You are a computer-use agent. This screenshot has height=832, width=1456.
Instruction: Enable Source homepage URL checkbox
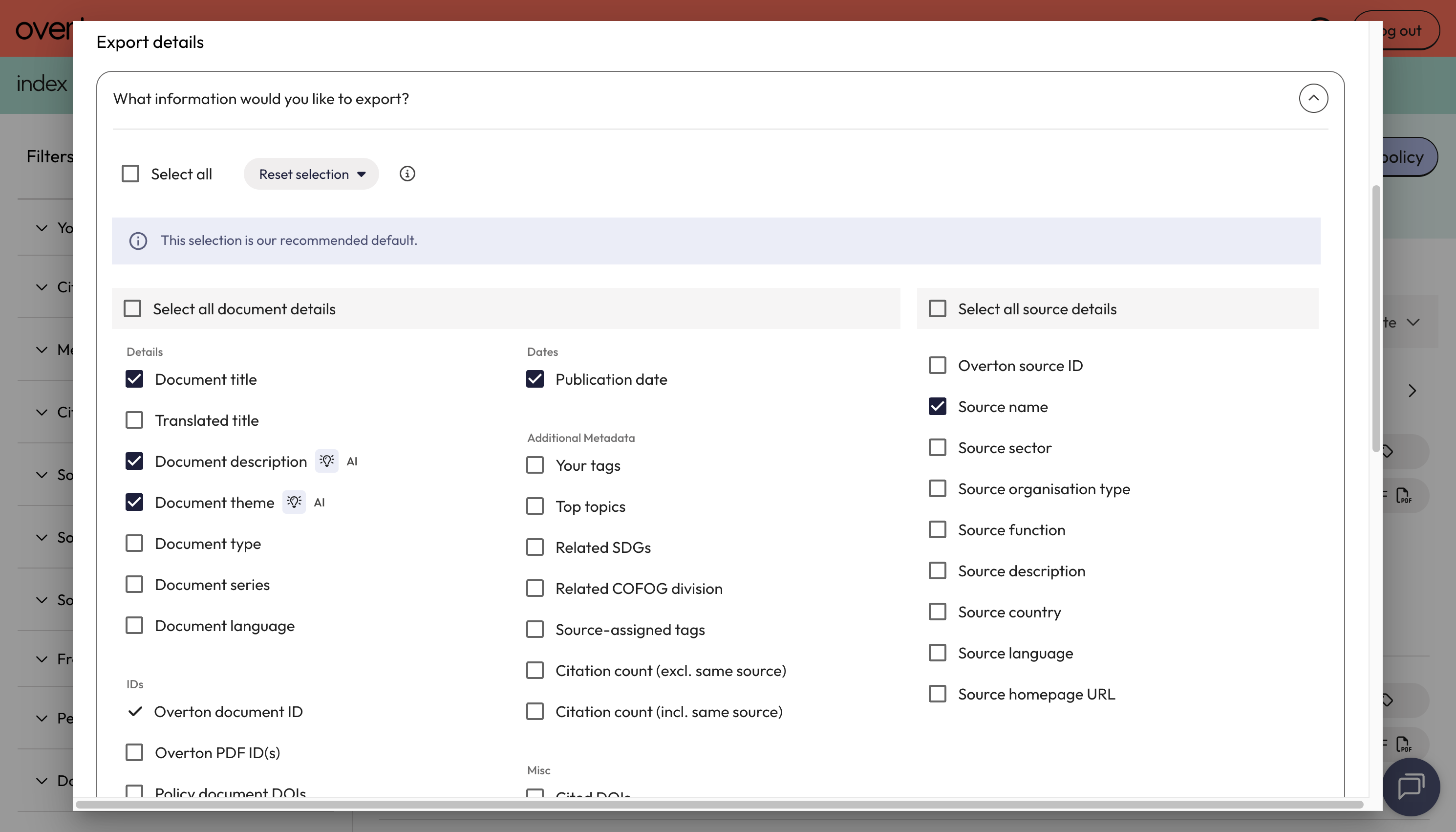(x=938, y=694)
